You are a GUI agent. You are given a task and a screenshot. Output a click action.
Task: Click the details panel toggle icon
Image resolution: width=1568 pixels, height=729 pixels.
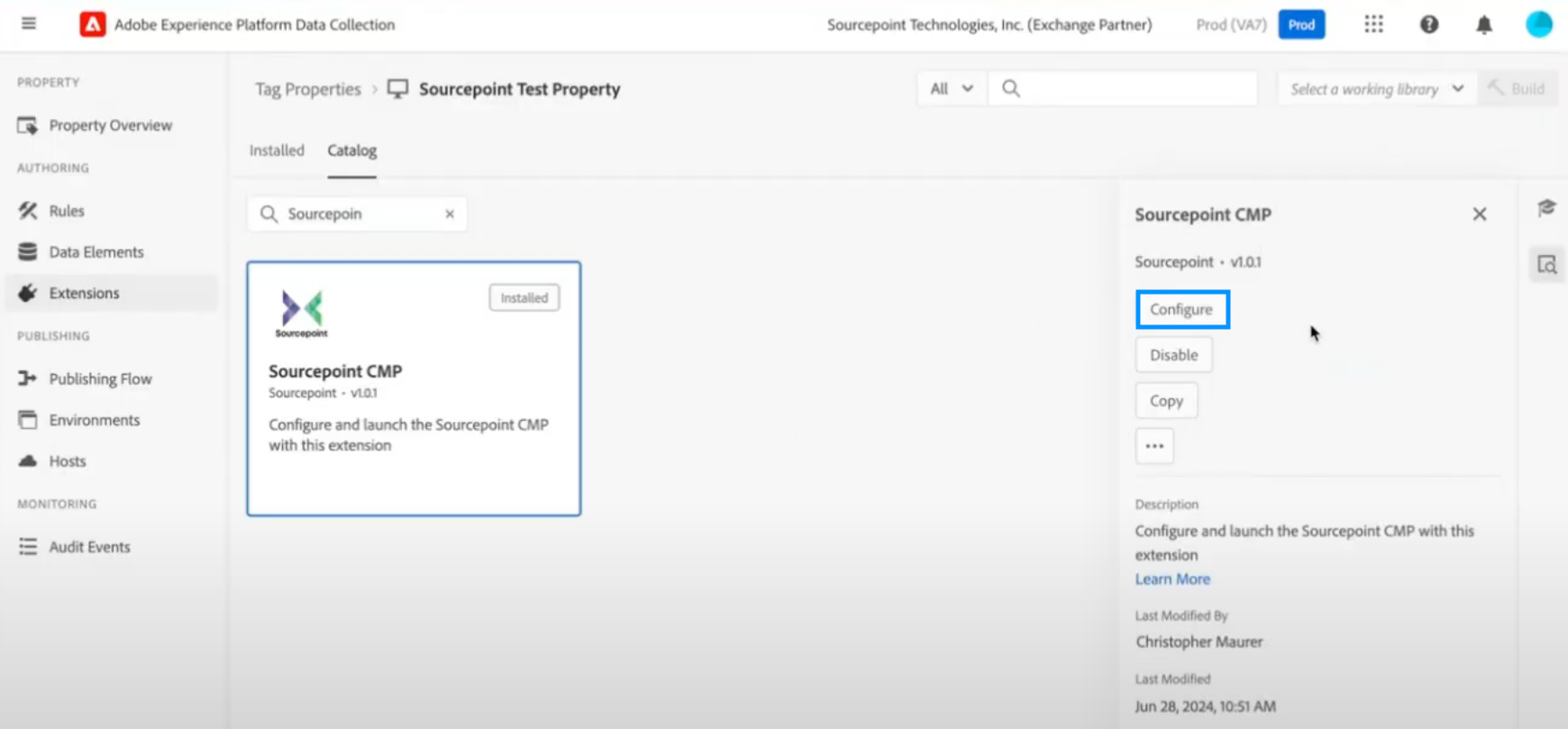(x=1546, y=265)
